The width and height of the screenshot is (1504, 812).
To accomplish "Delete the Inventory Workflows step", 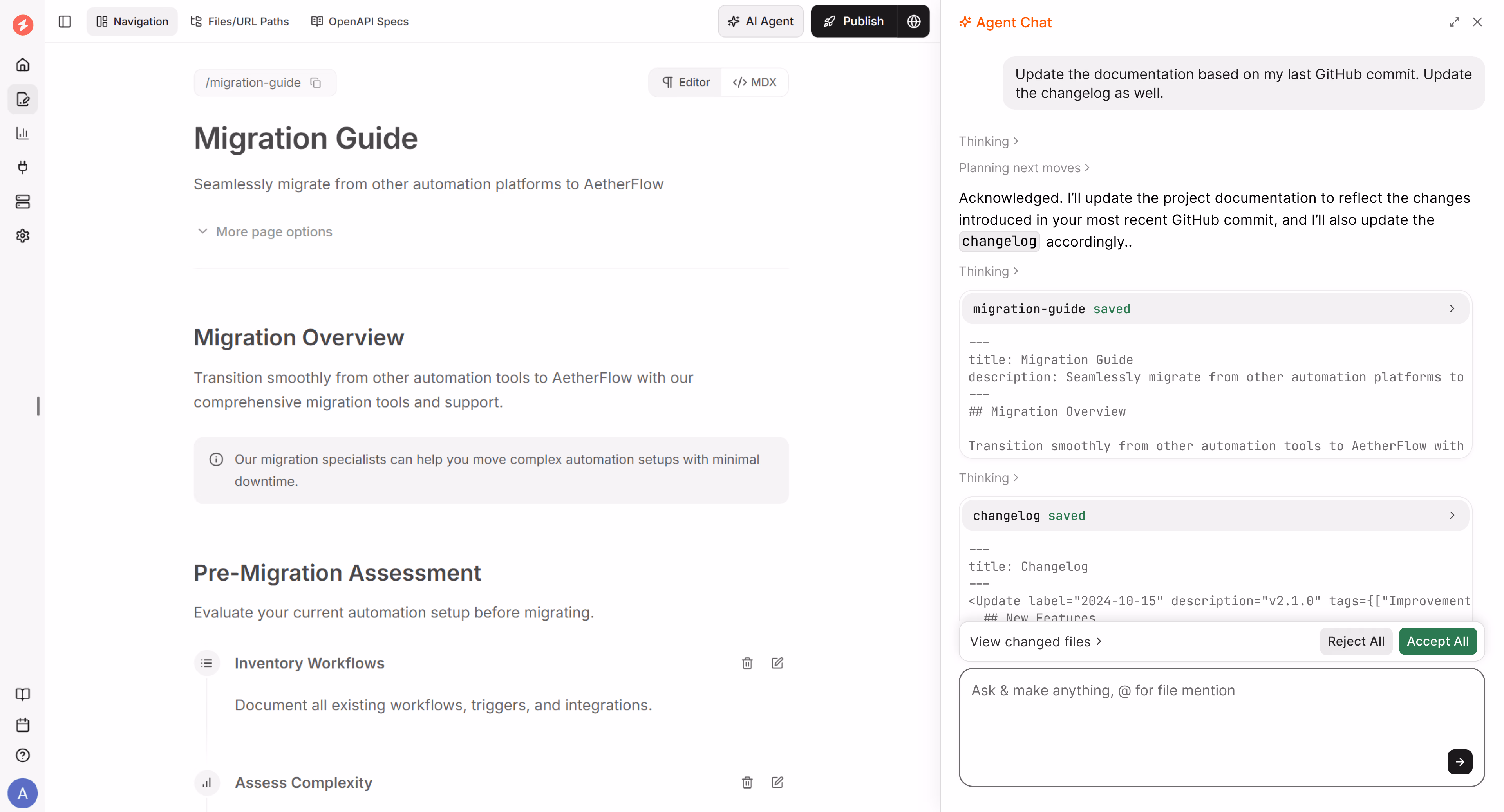I will pyautogui.click(x=747, y=663).
